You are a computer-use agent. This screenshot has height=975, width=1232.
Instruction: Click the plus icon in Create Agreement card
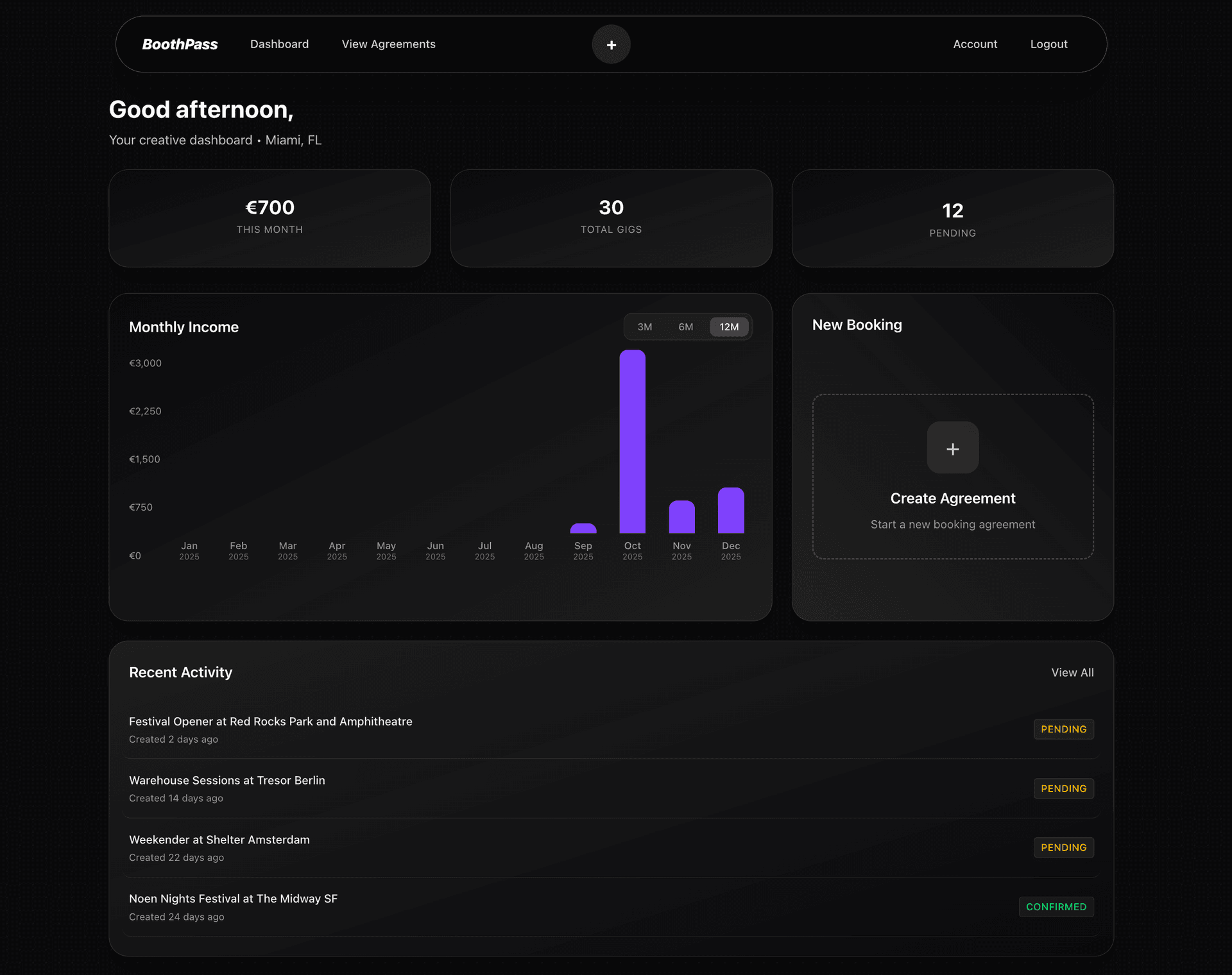[x=952, y=448]
